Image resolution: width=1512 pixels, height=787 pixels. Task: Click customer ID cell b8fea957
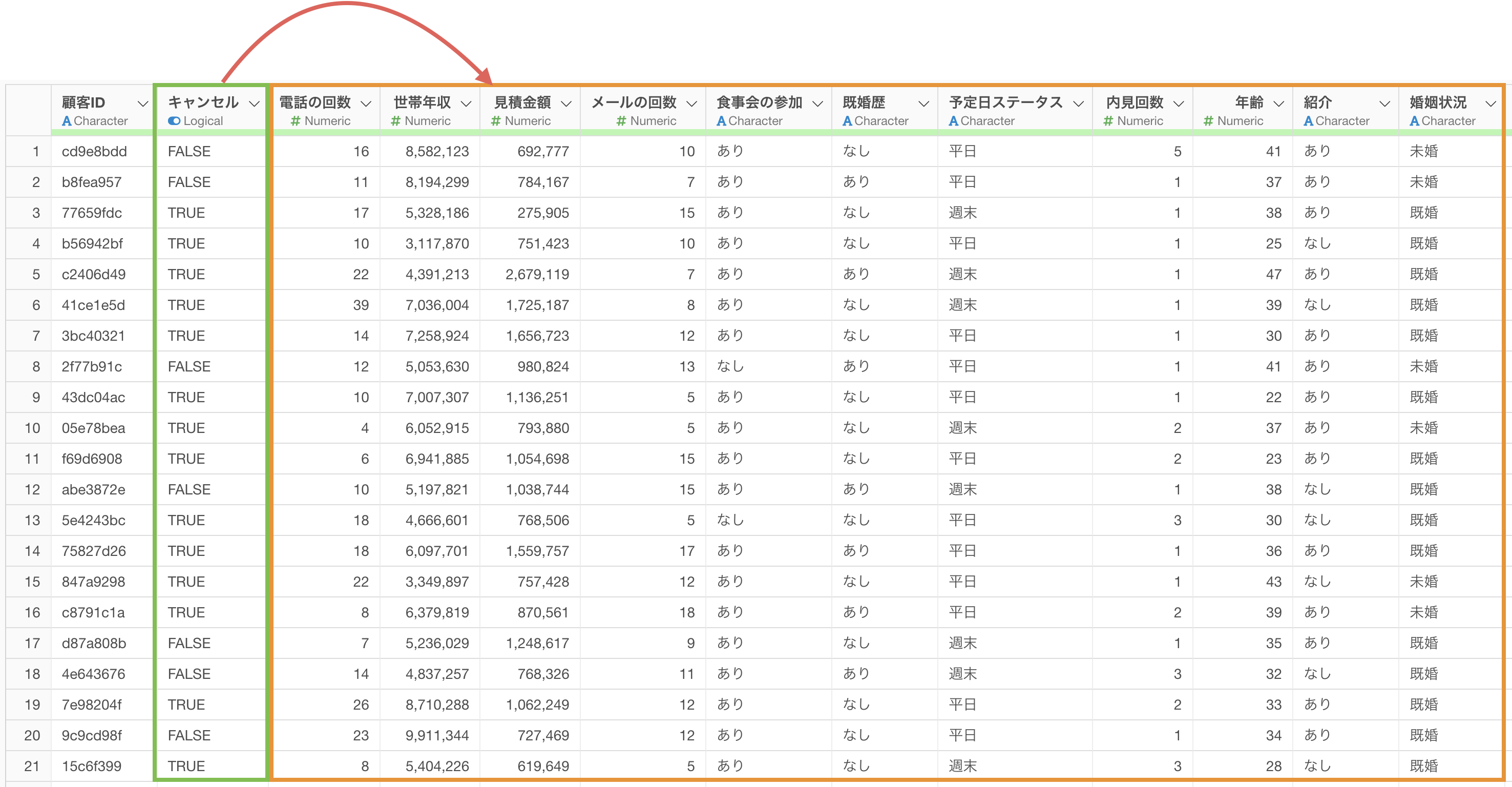click(x=92, y=182)
